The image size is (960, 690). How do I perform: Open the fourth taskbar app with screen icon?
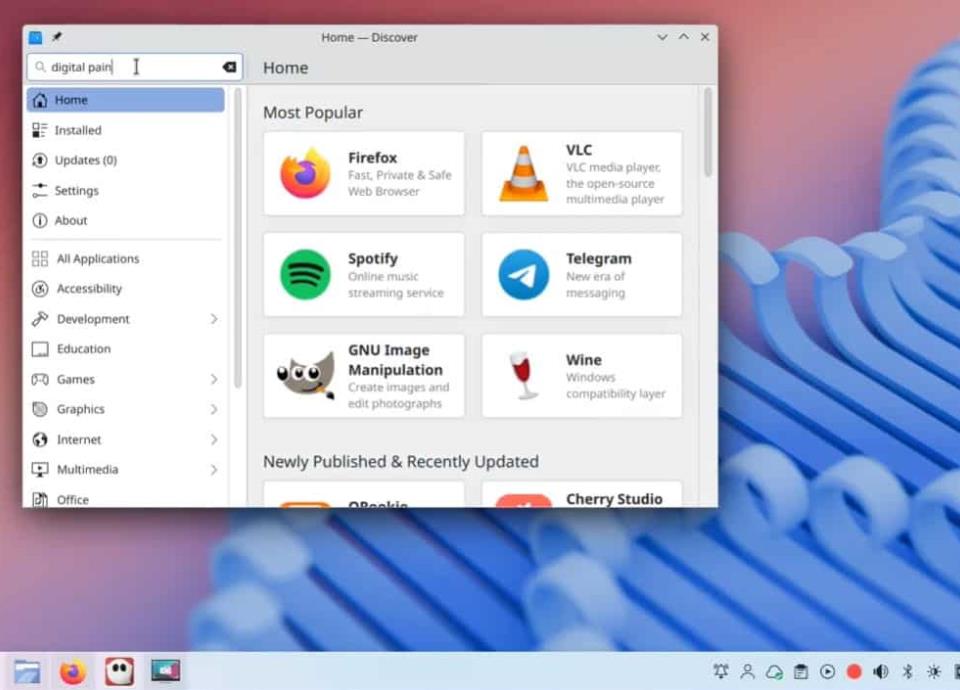[166, 670]
